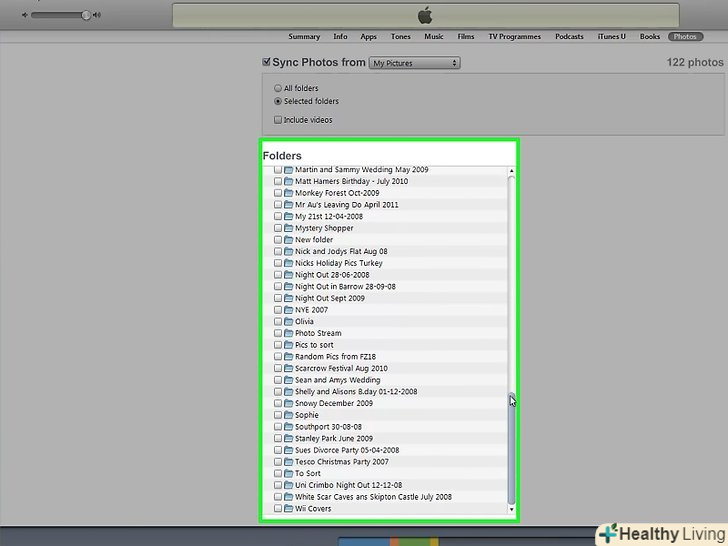Select the All folders radio button
The width and height of the screenshot is (728, 546).
coord(278,88)
